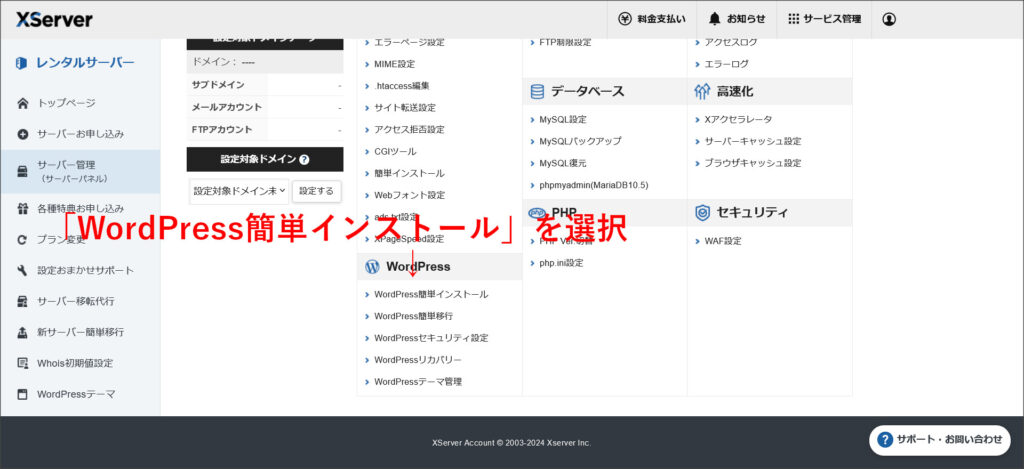Screen dimensions: 1024x469
Task: Open .htaccess編集 link
Action: pyautogui.click(x=402, y=86)
